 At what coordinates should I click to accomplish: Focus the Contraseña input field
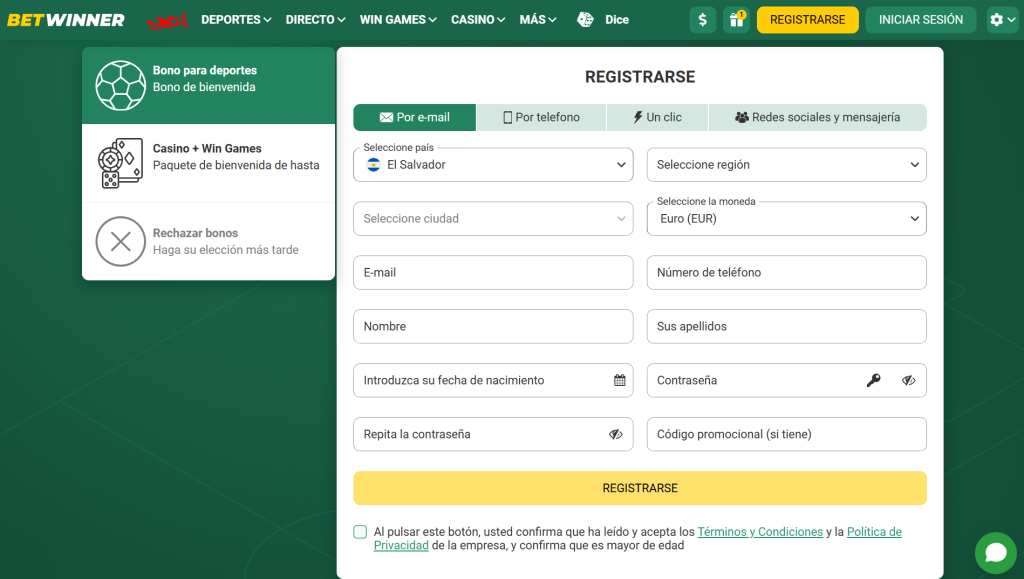[786, 381]
